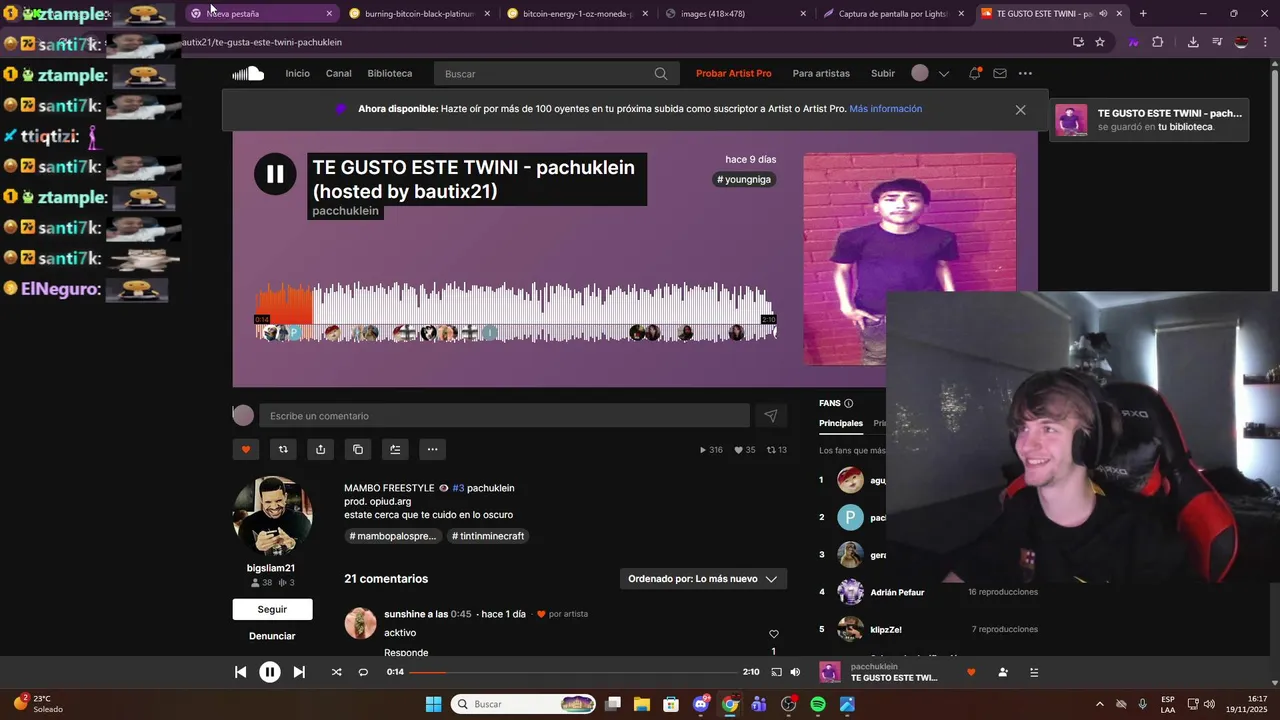The width and height of the screenshot is (1280, 720).
Task: Dismiss the Artist Pro banner with X
Action: pyautogui.click(x=1020, y=110)
